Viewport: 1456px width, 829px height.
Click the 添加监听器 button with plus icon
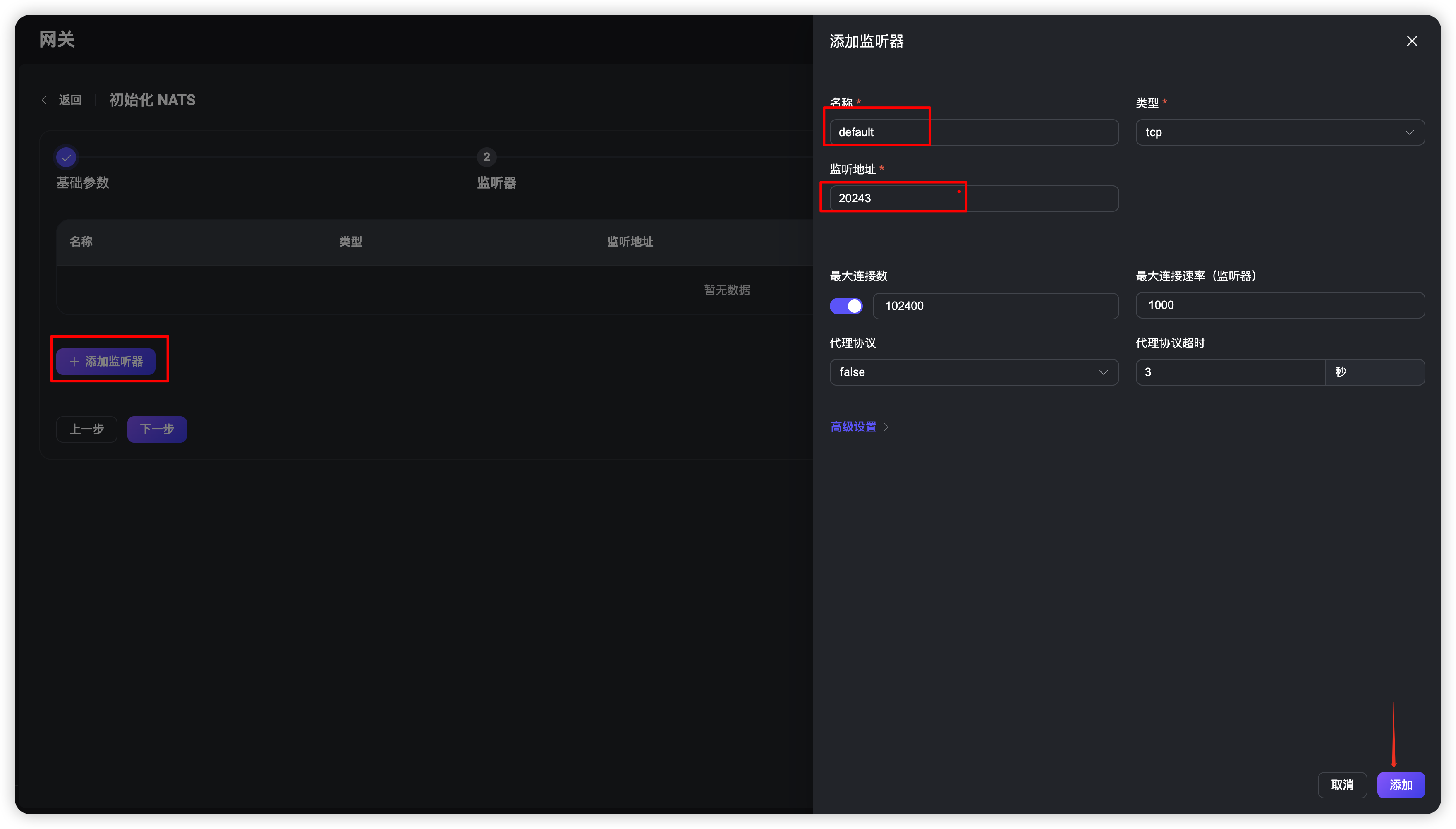106,362
